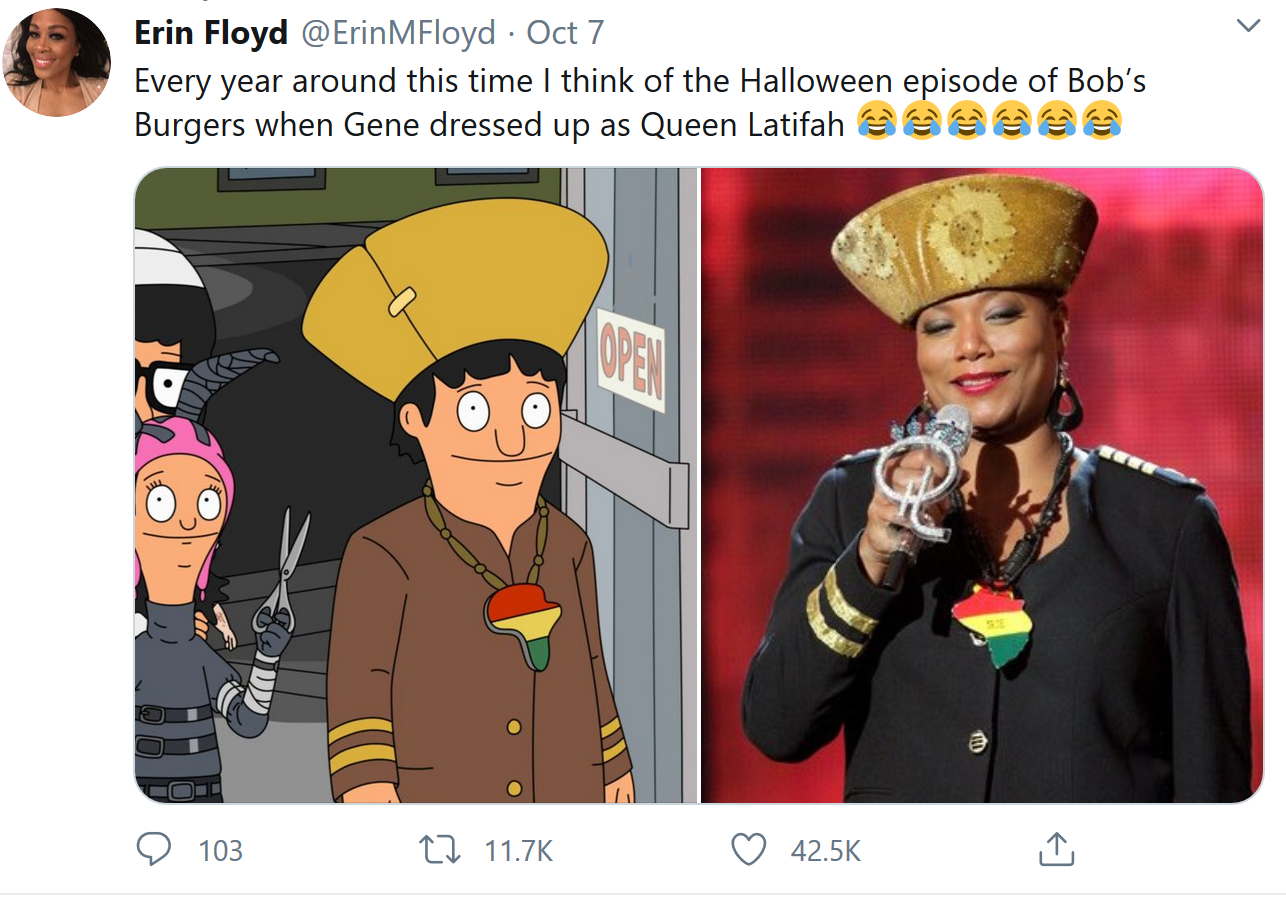This screenshot has height=899, width=1286.
Task: Click the retweet icon to open retweet options
Action: click(x=437, y=850)
